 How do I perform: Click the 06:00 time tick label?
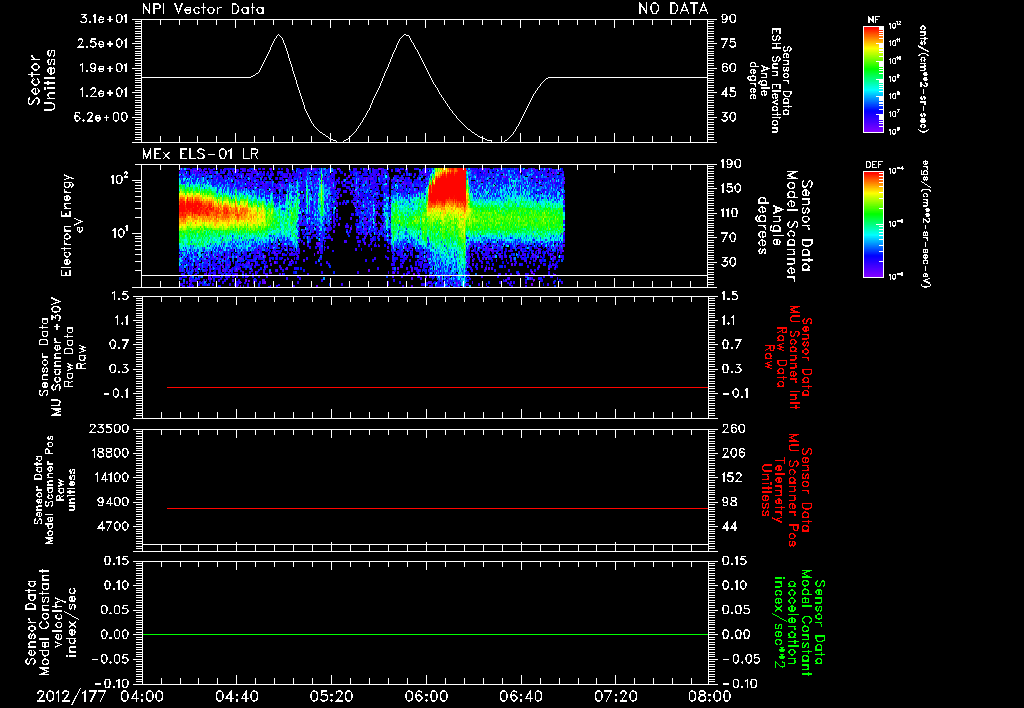(426, 696)
